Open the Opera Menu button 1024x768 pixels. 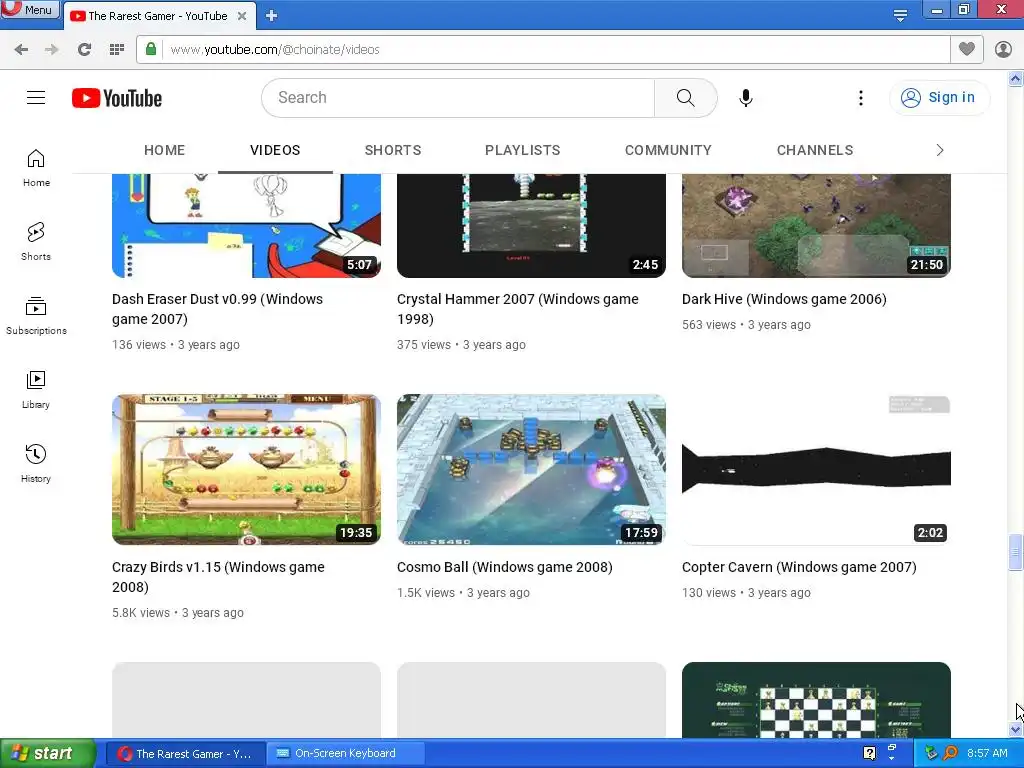pyautogui.click(x=30, y=10)
